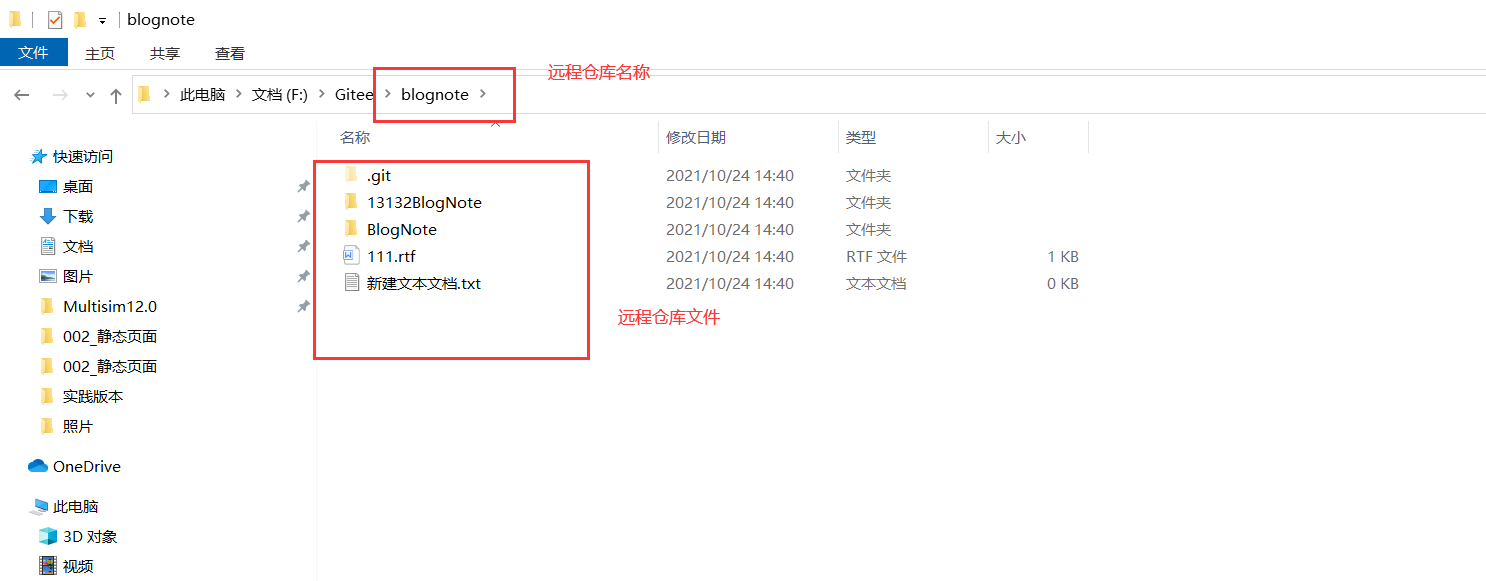
Task: Click the OneDrive cloud icon
Action: click(38, 466)
